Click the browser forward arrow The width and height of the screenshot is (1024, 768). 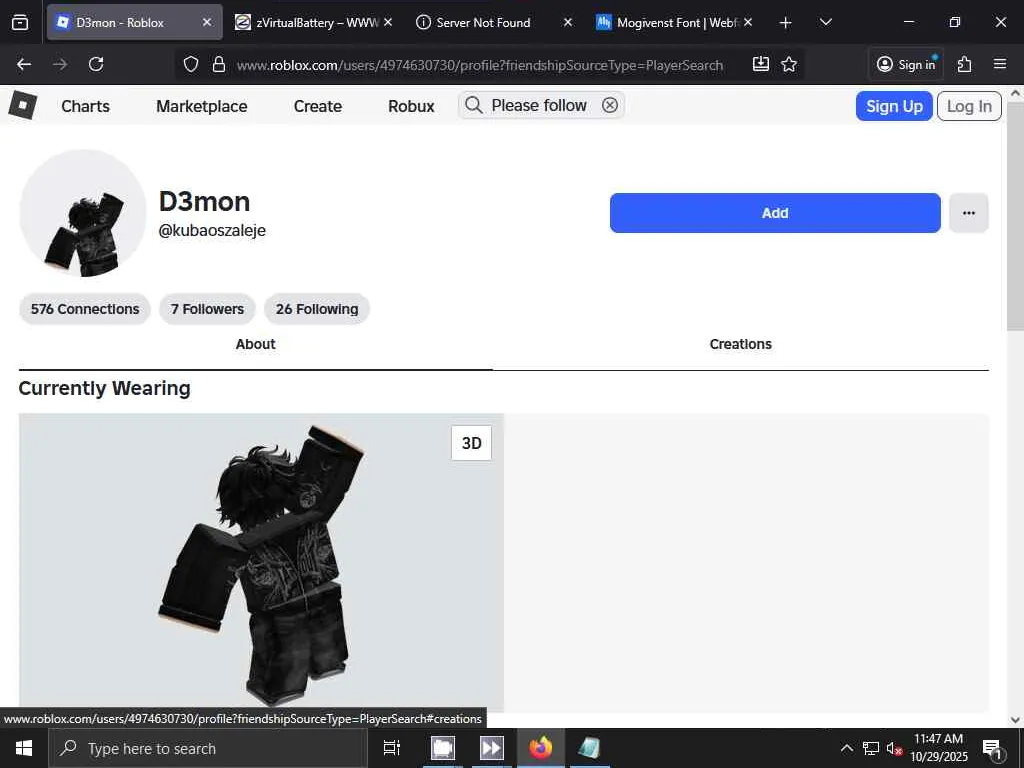tap(60, 64)
